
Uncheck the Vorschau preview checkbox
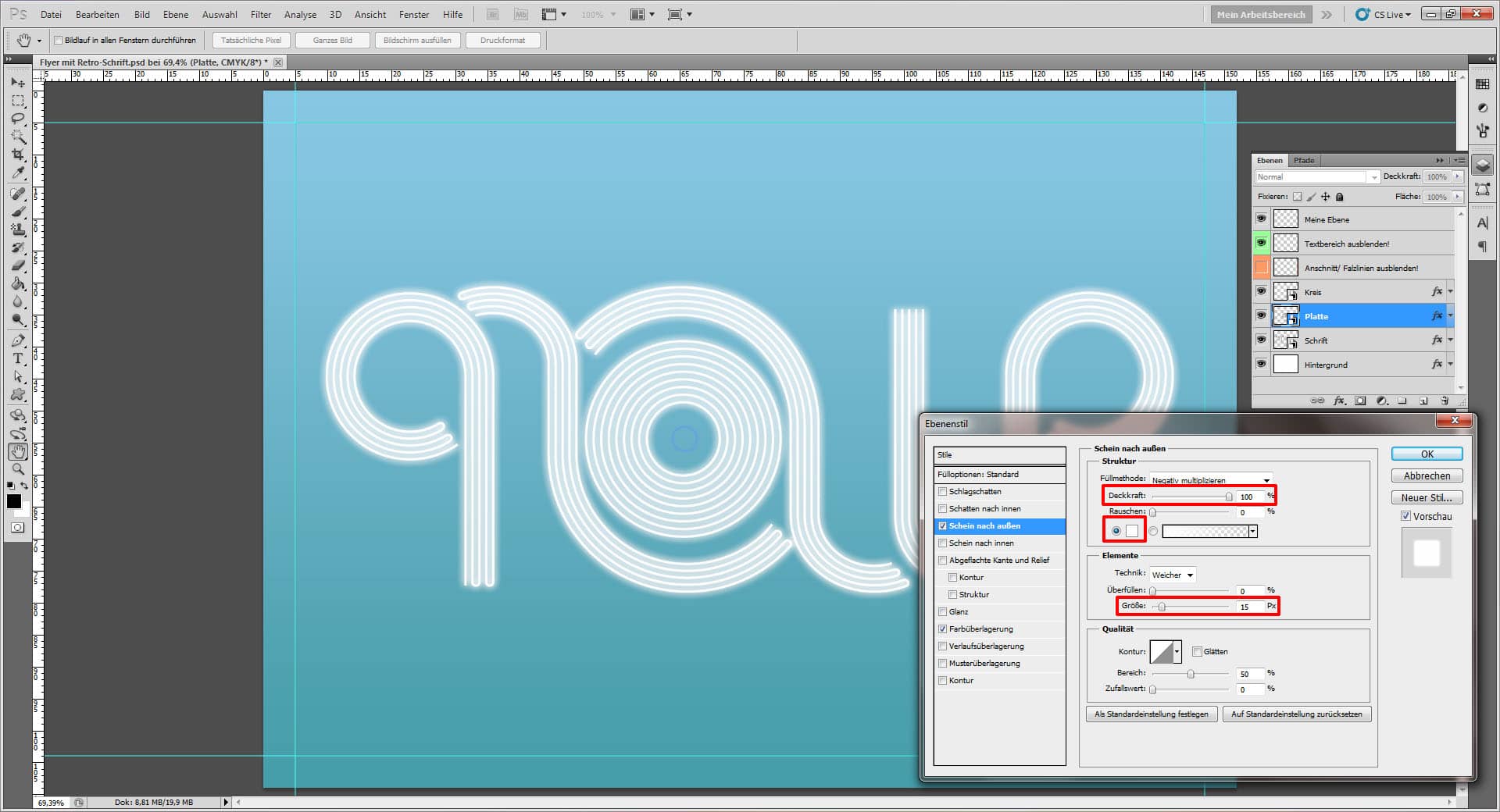(x=1405, y=516)
